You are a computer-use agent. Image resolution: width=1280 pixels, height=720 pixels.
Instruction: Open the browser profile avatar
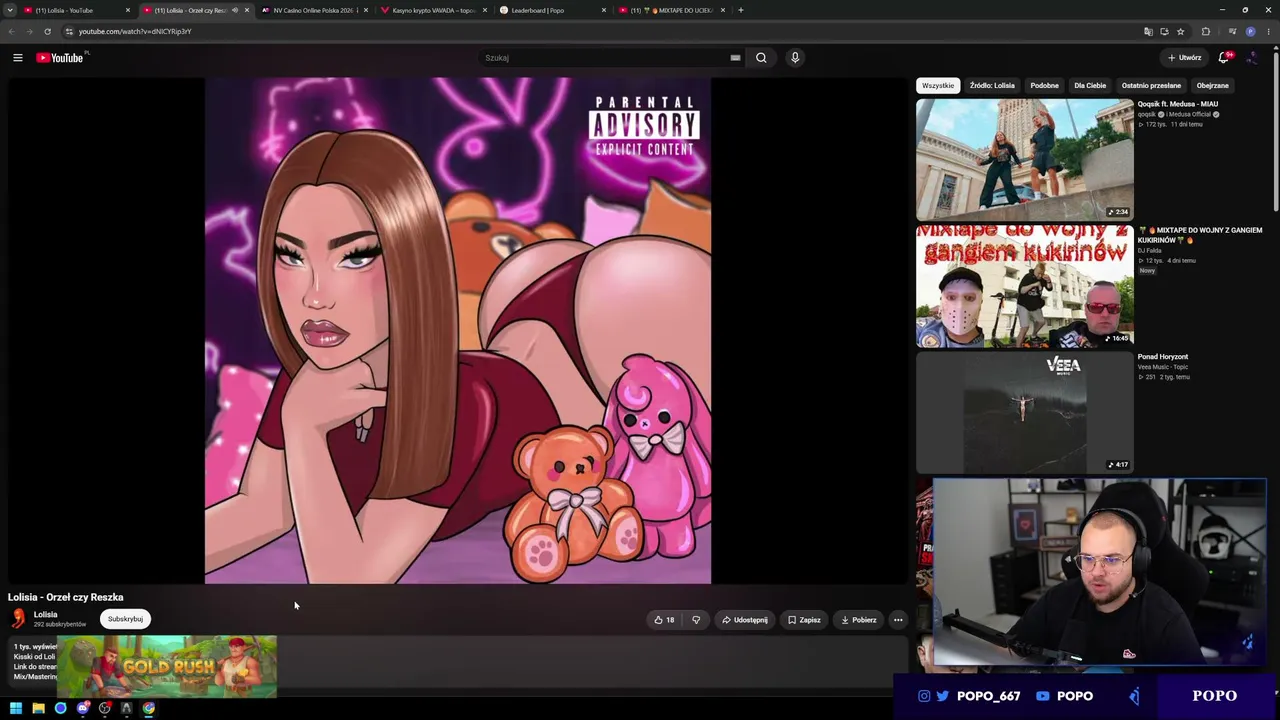[x=1250, y=31]
